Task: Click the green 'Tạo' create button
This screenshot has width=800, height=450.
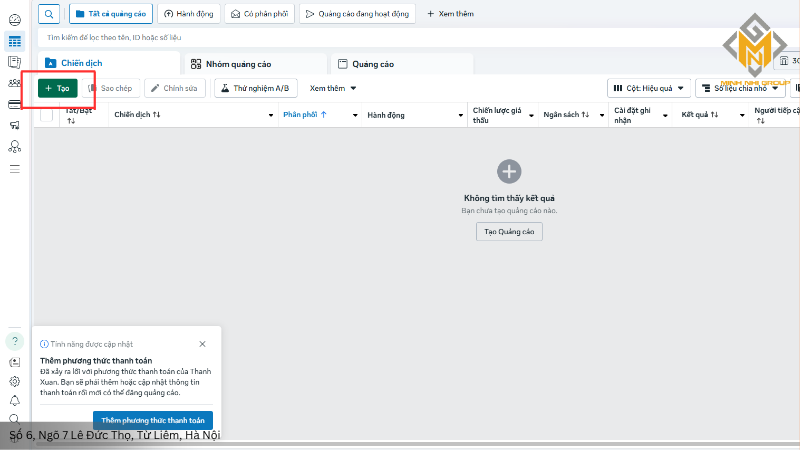Action: pos(57,88)
